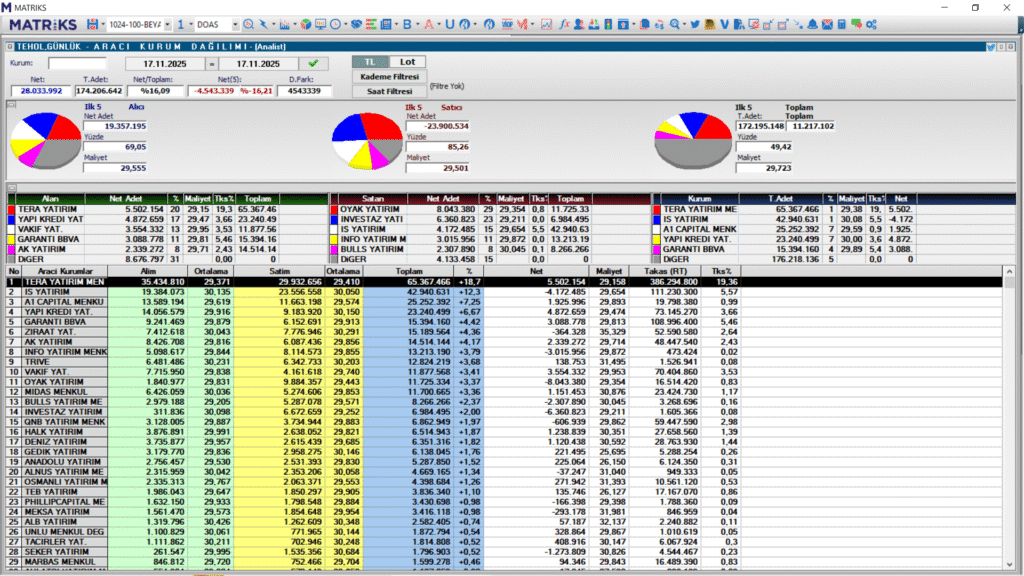Click the pie chart cube icon
The image size is (1024, 576).
tap(305, 24)
